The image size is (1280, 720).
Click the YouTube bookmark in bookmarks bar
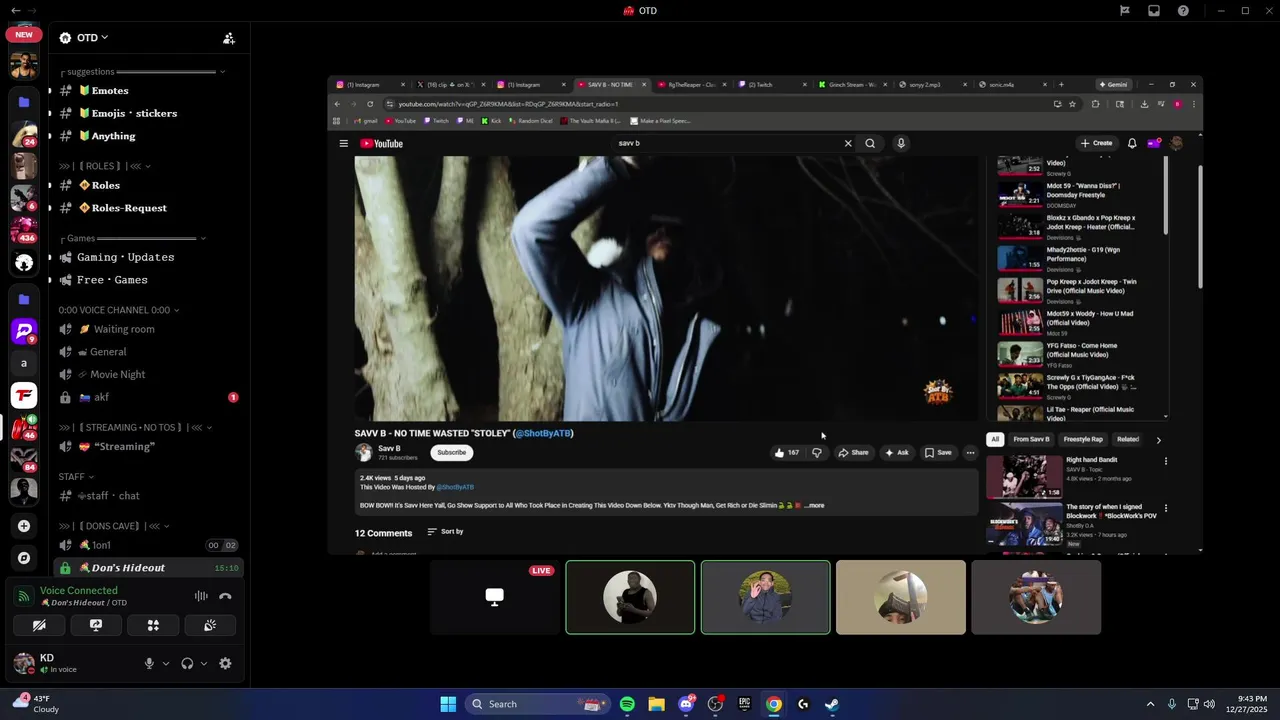point(400,121)
